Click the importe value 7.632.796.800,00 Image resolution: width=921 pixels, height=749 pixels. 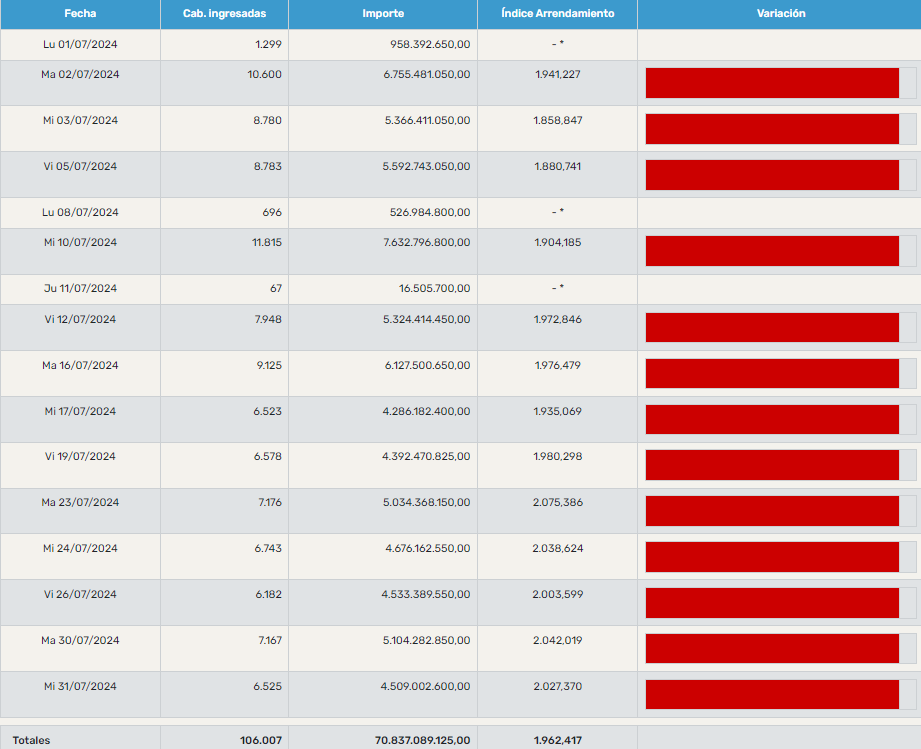click(x=427, y=242)
